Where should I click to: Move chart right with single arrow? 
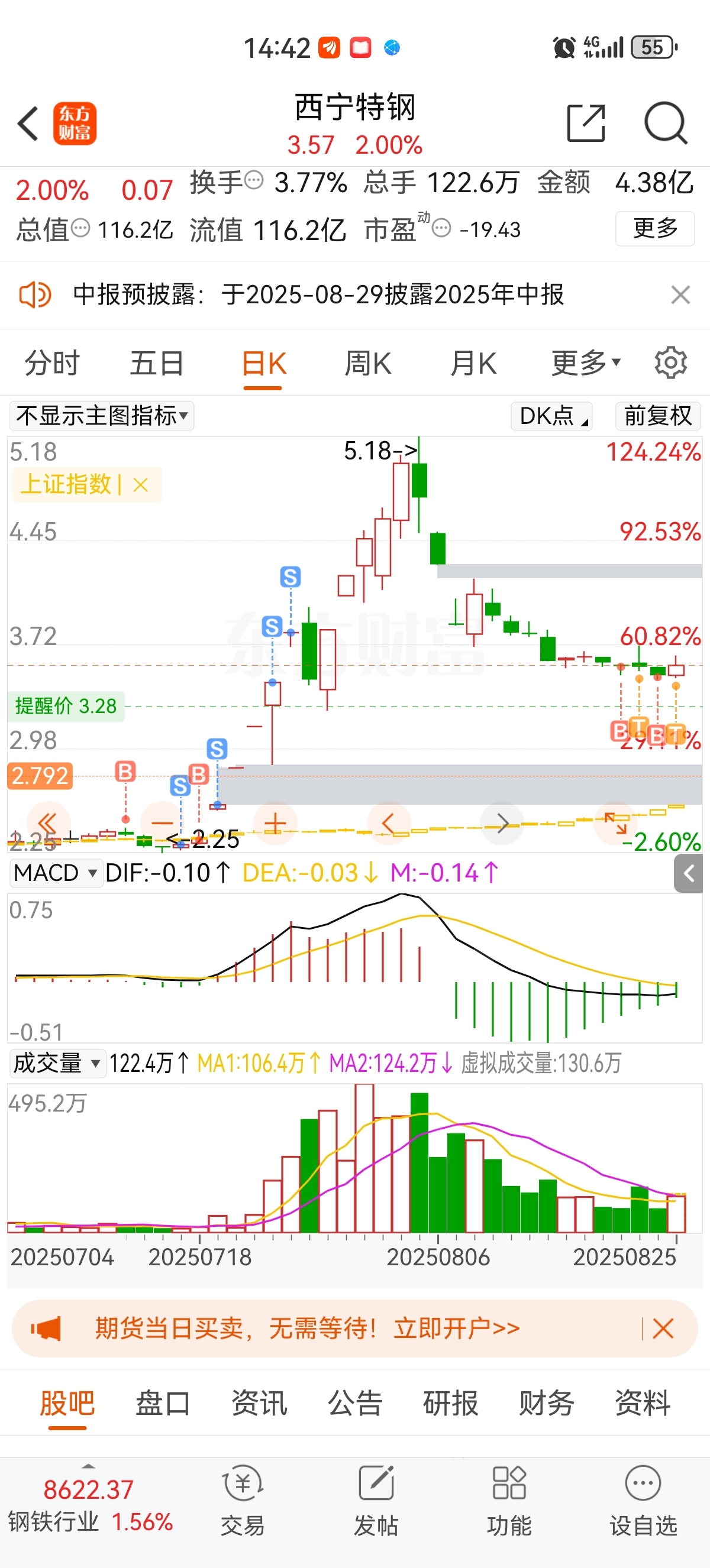(502, 824)
